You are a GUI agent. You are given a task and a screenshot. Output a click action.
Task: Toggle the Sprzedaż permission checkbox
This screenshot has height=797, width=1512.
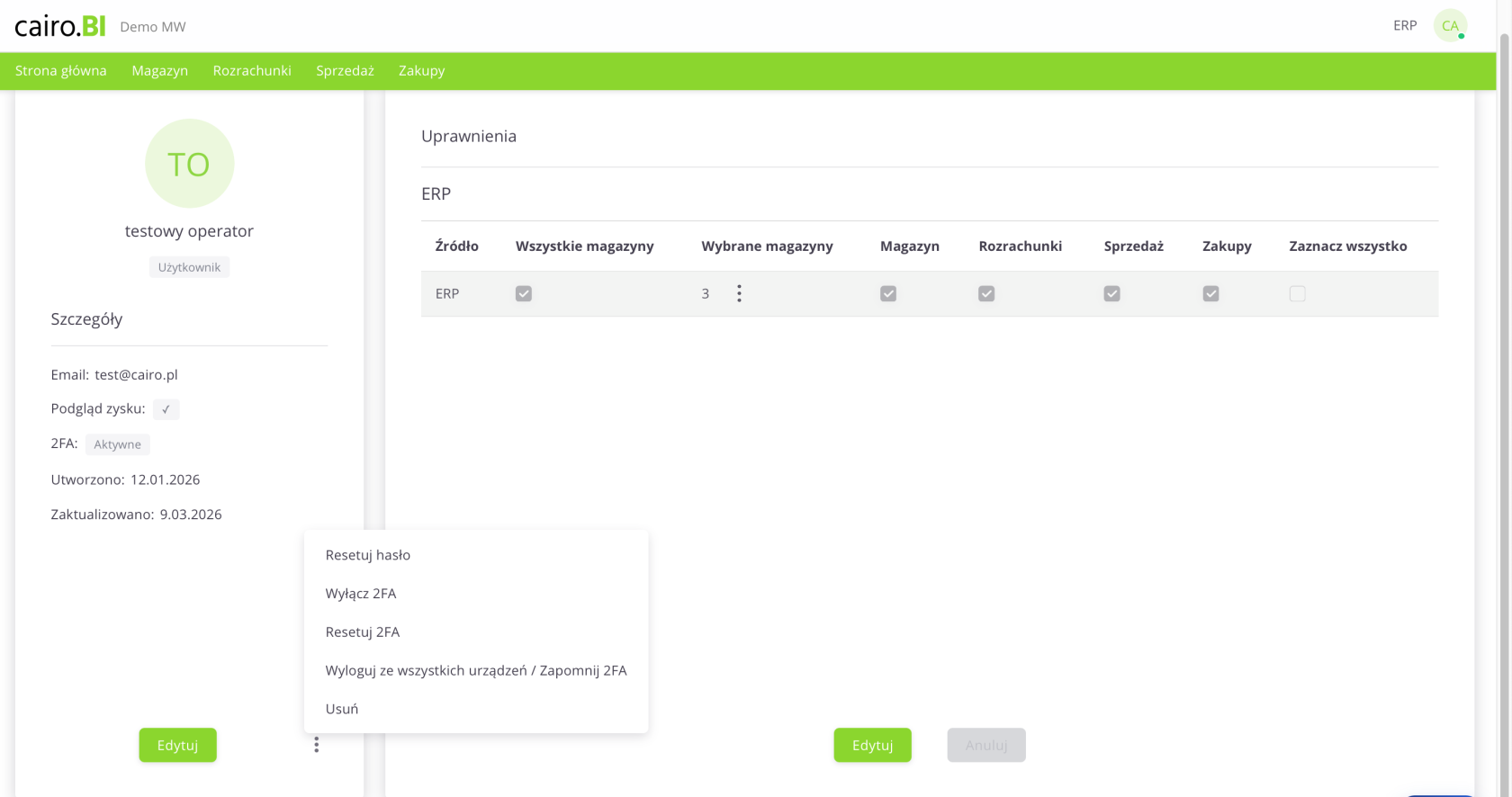pos(1112,293)
